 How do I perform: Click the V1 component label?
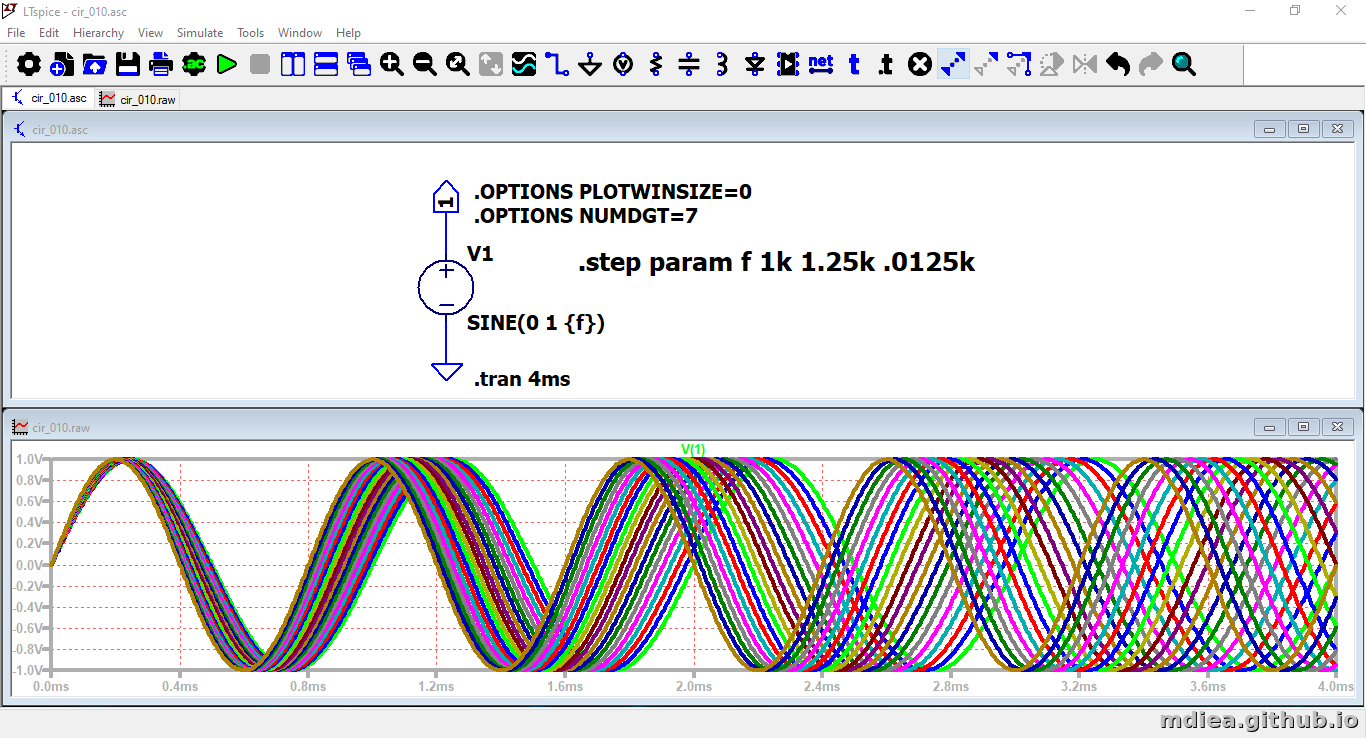pos(480,254)
